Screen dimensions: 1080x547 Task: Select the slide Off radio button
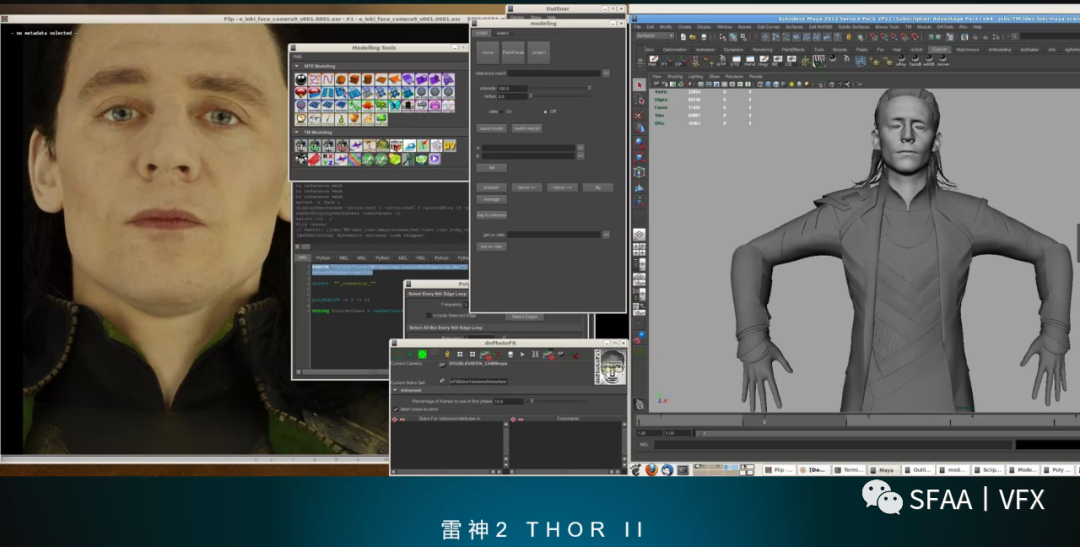pyautogui.click(x=545, y=111)
